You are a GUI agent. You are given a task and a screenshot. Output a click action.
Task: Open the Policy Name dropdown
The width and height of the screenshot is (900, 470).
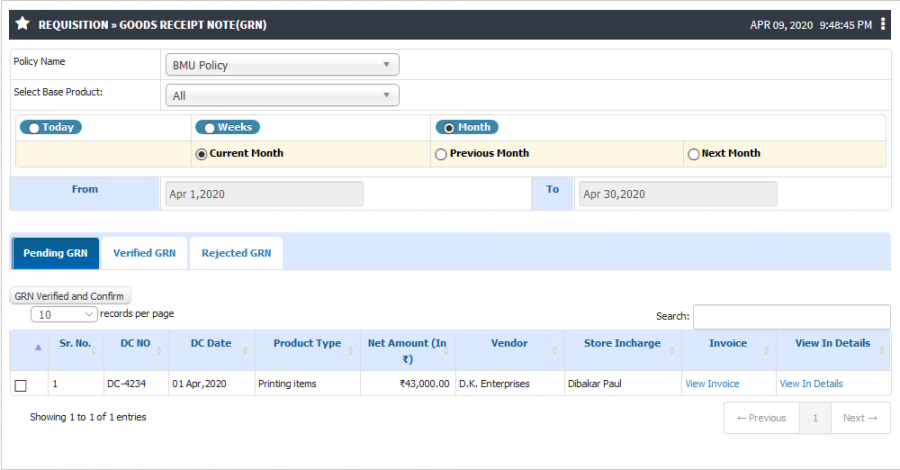pos(282,65)
